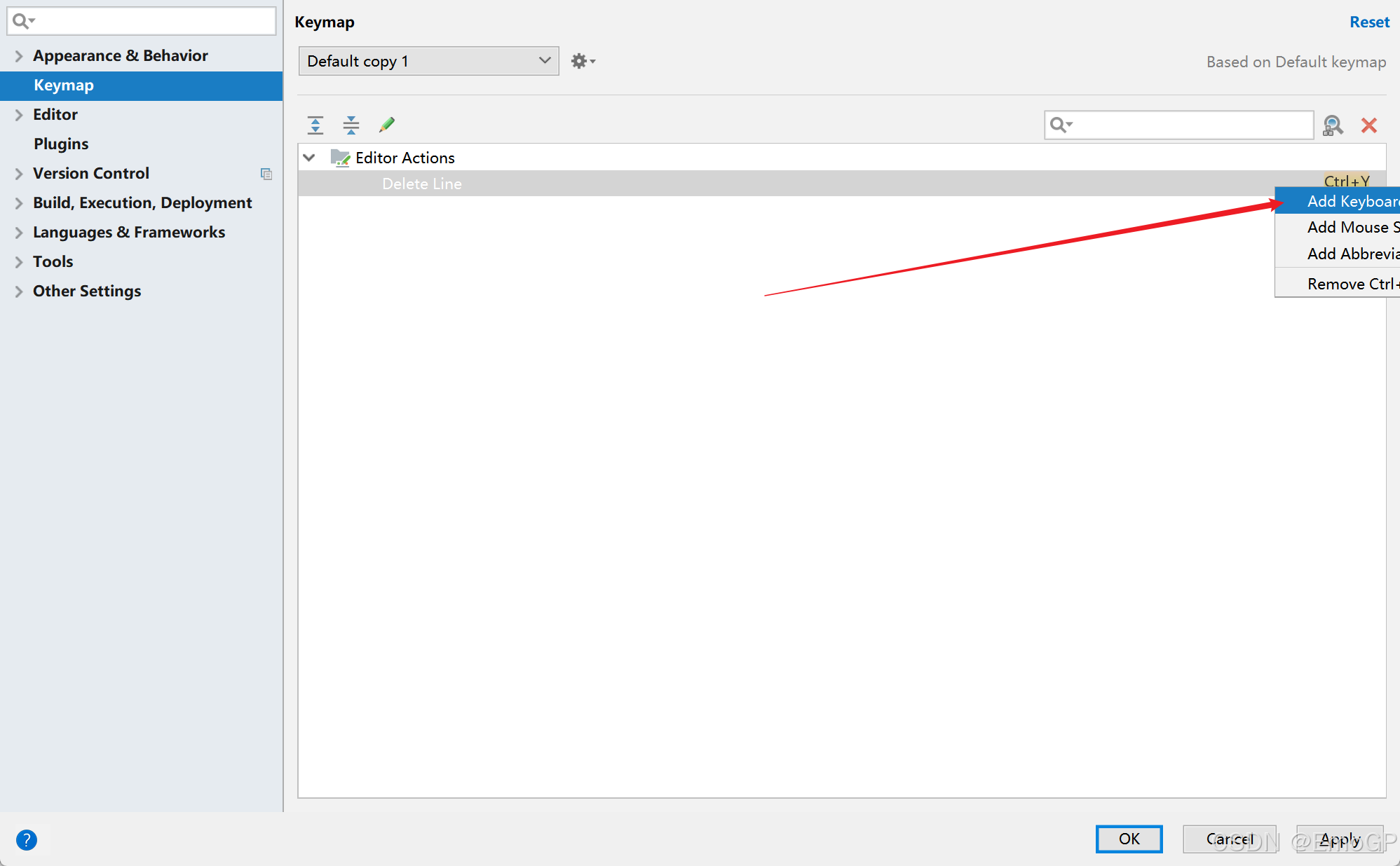This screenshot has width=1400, height=866.
Task: Open the Default copy 1 keymap dropdown
Action: [x=428, y=61]
